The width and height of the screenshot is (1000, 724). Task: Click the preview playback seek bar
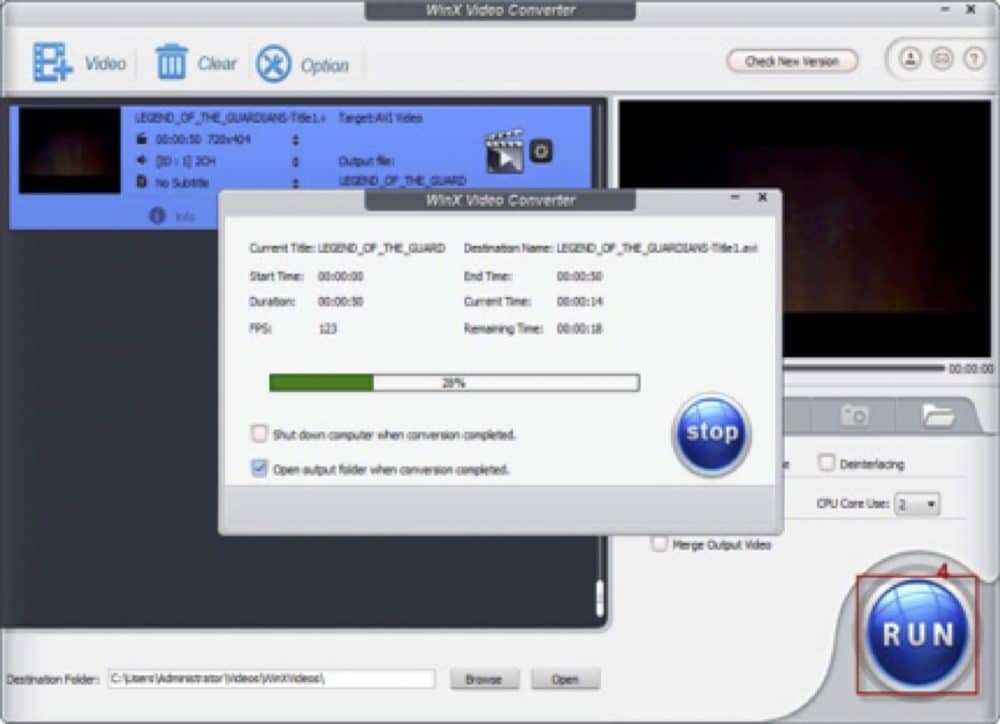(x=863, y=368)
